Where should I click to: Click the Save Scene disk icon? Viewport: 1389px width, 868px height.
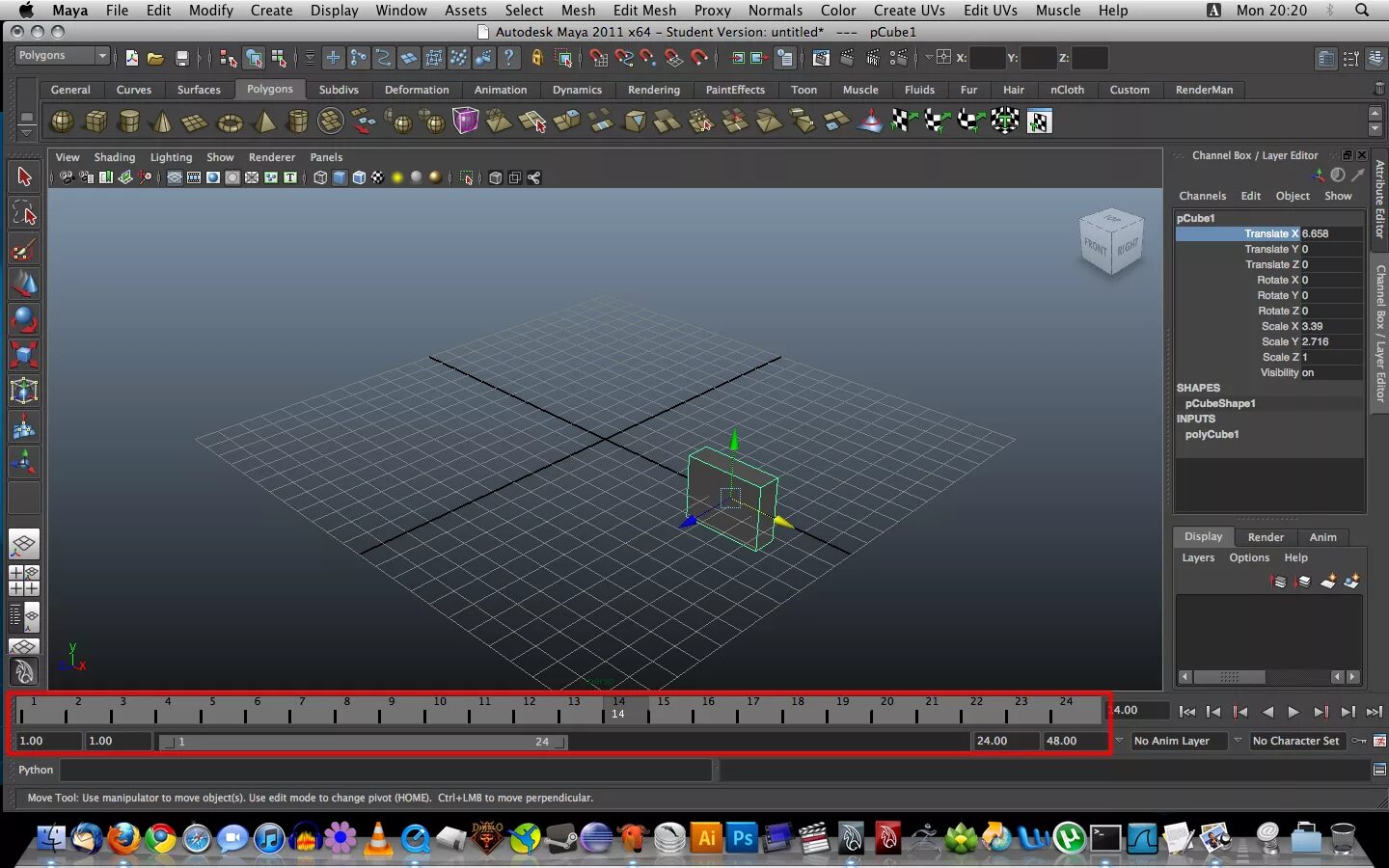(181, 58)
